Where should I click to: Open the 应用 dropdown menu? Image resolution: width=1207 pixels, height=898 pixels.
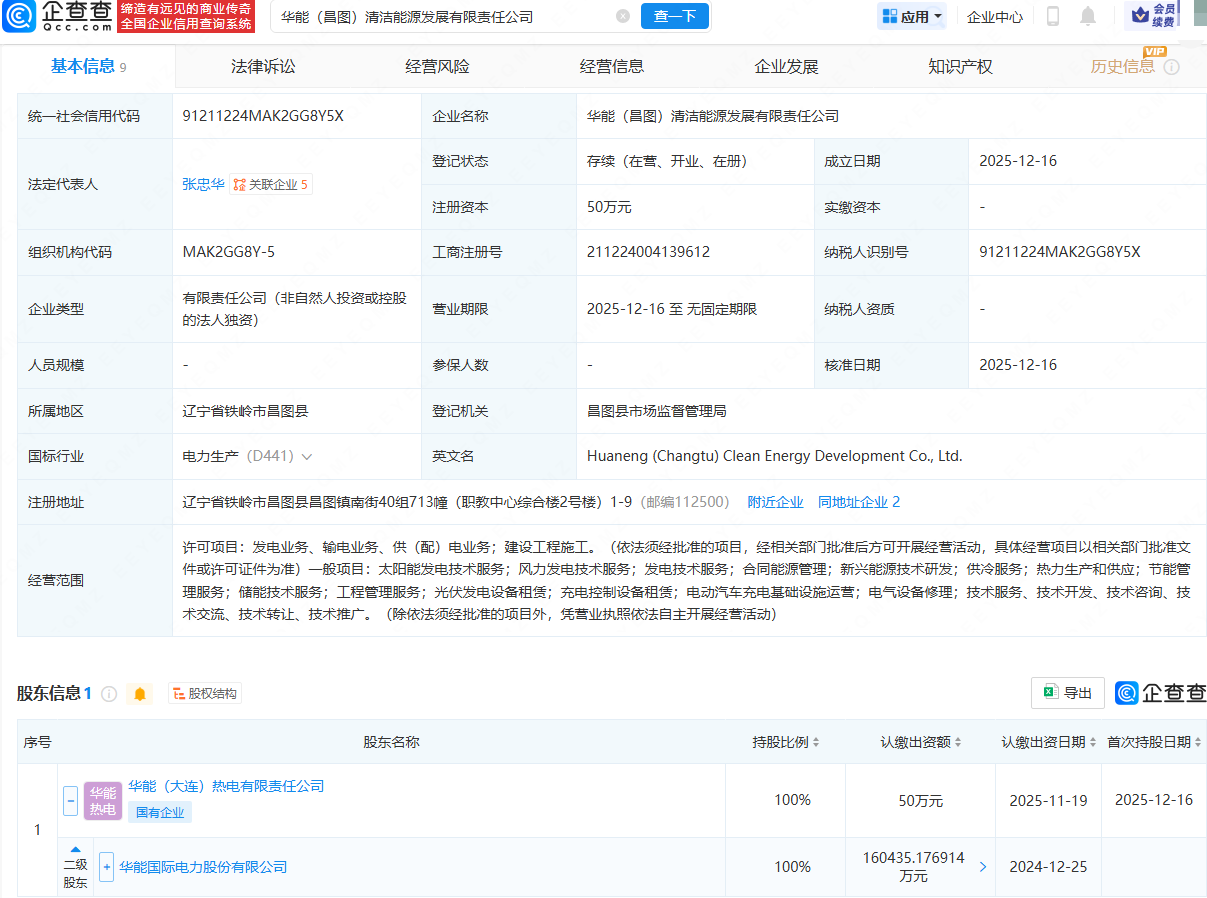point(910,17)
